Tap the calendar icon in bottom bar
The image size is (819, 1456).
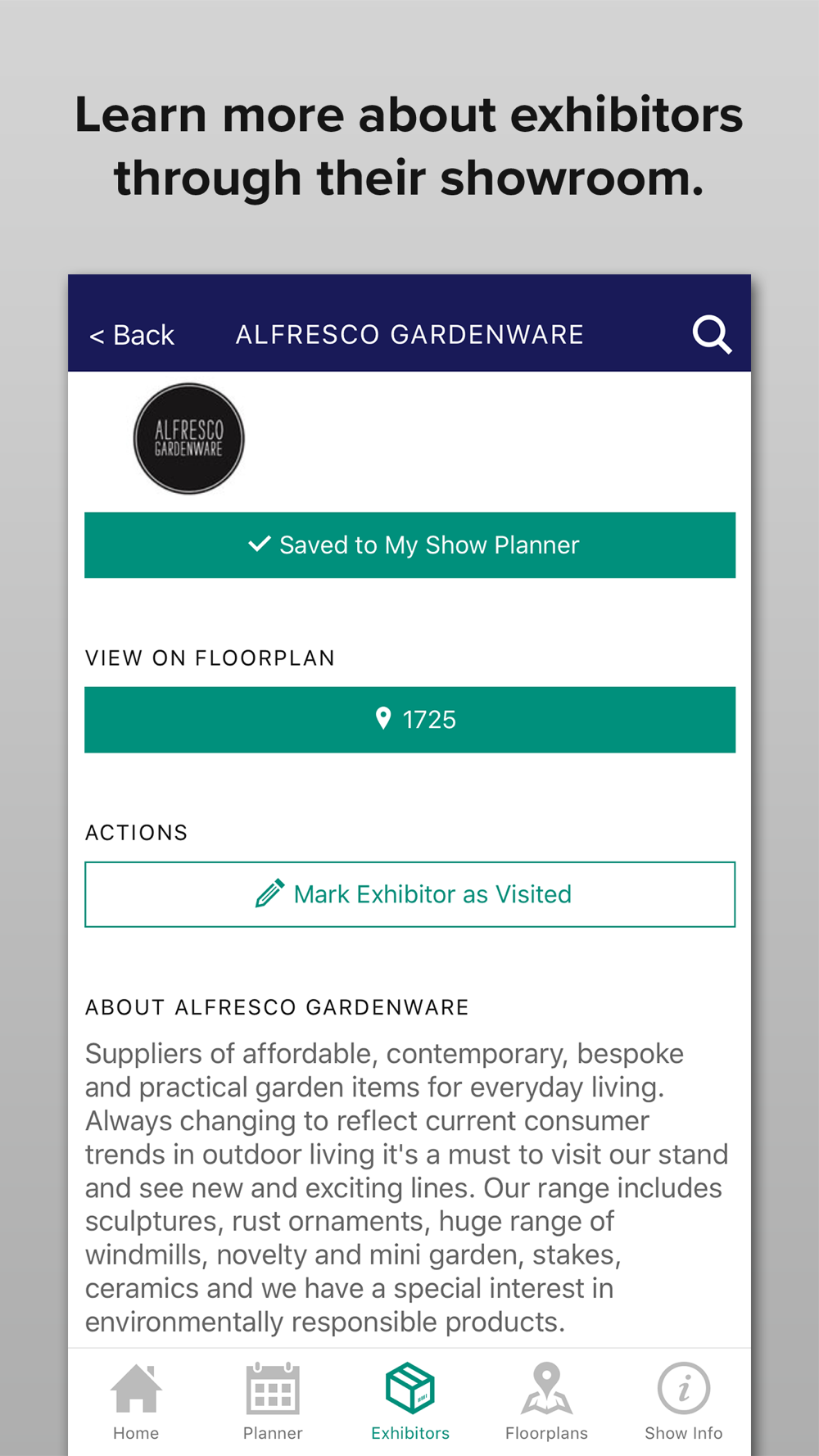[x=273, y=1389]
